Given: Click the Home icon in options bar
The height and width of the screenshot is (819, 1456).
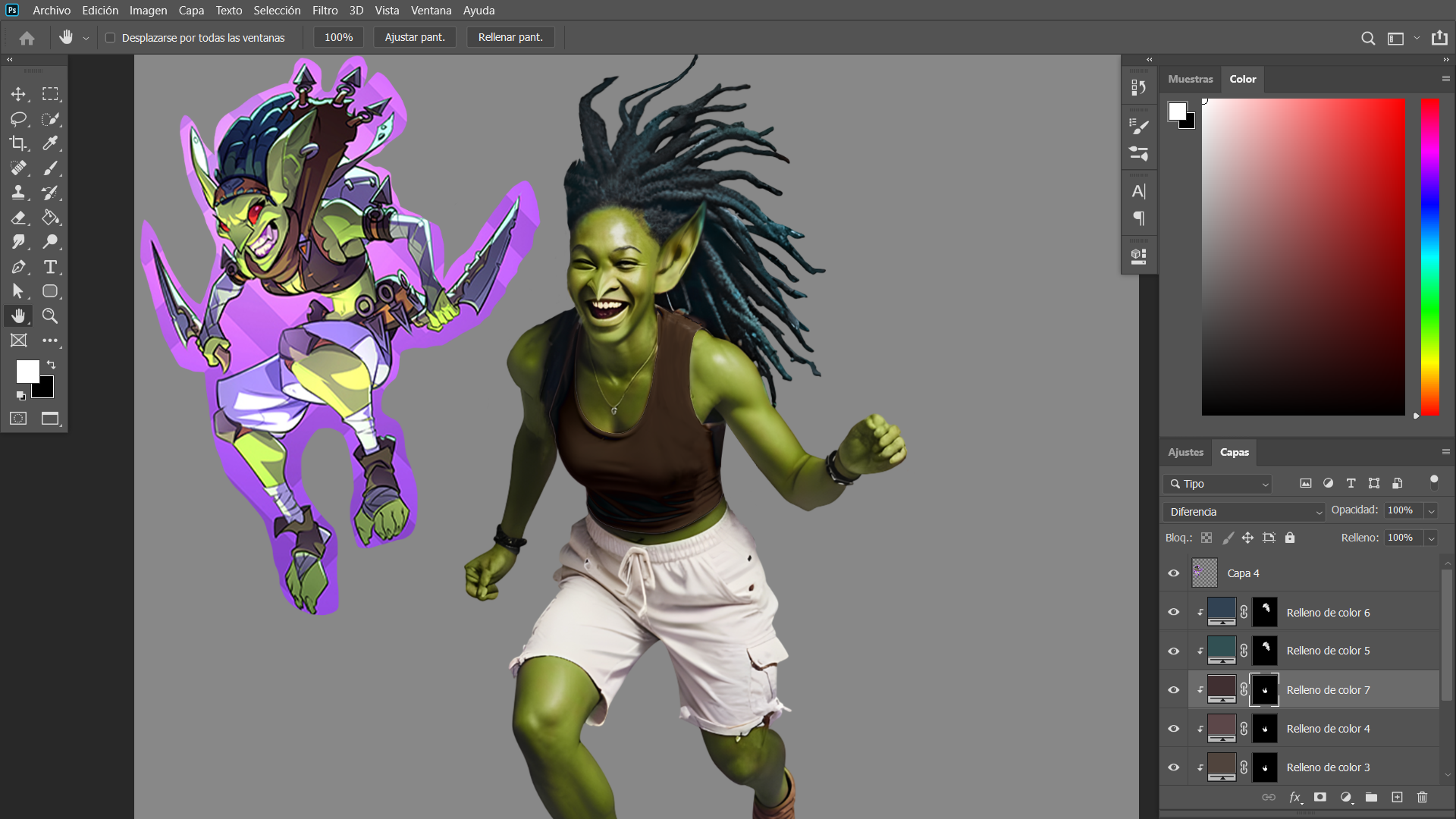Looking at the screenshot, I should point(27,38).
